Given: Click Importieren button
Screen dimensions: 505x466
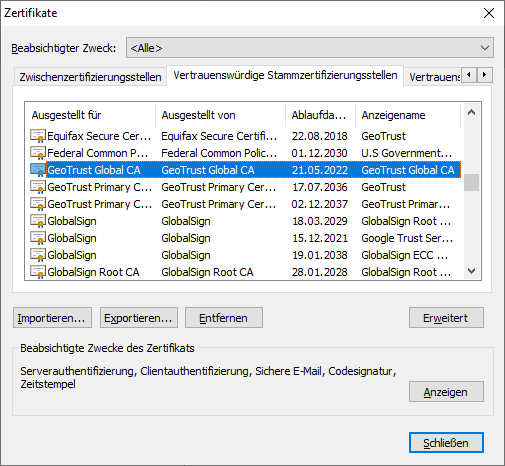Looking at the screenshot, I should click(x=52, y=318).
